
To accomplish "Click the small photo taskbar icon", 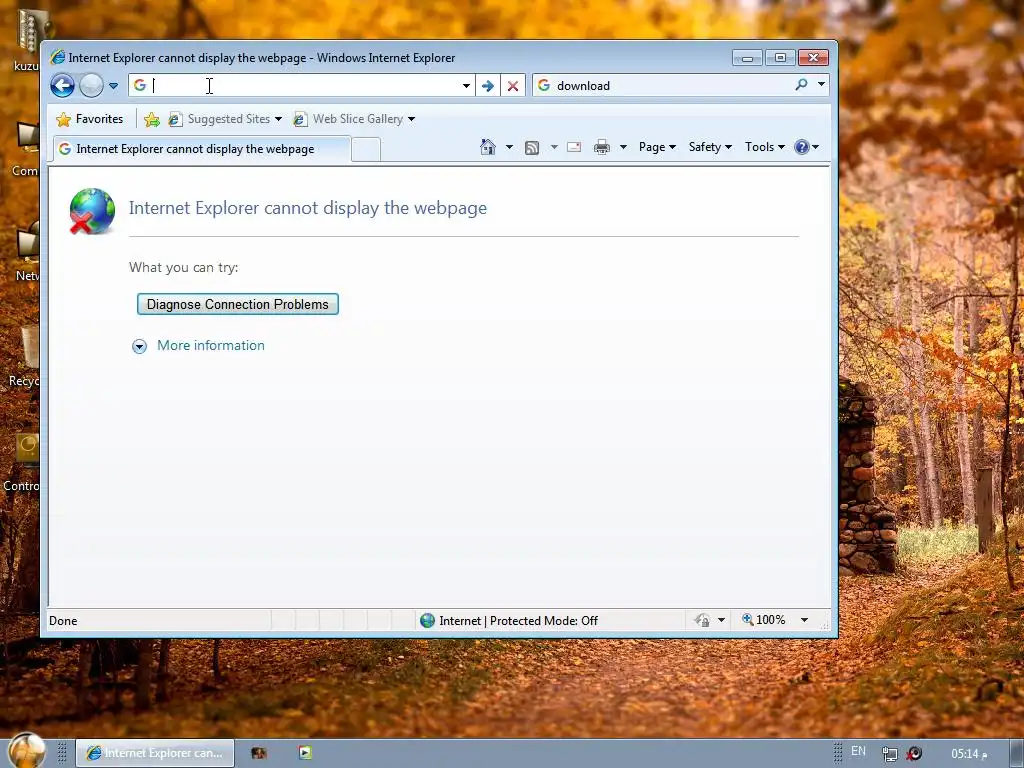I will (259, 753).
